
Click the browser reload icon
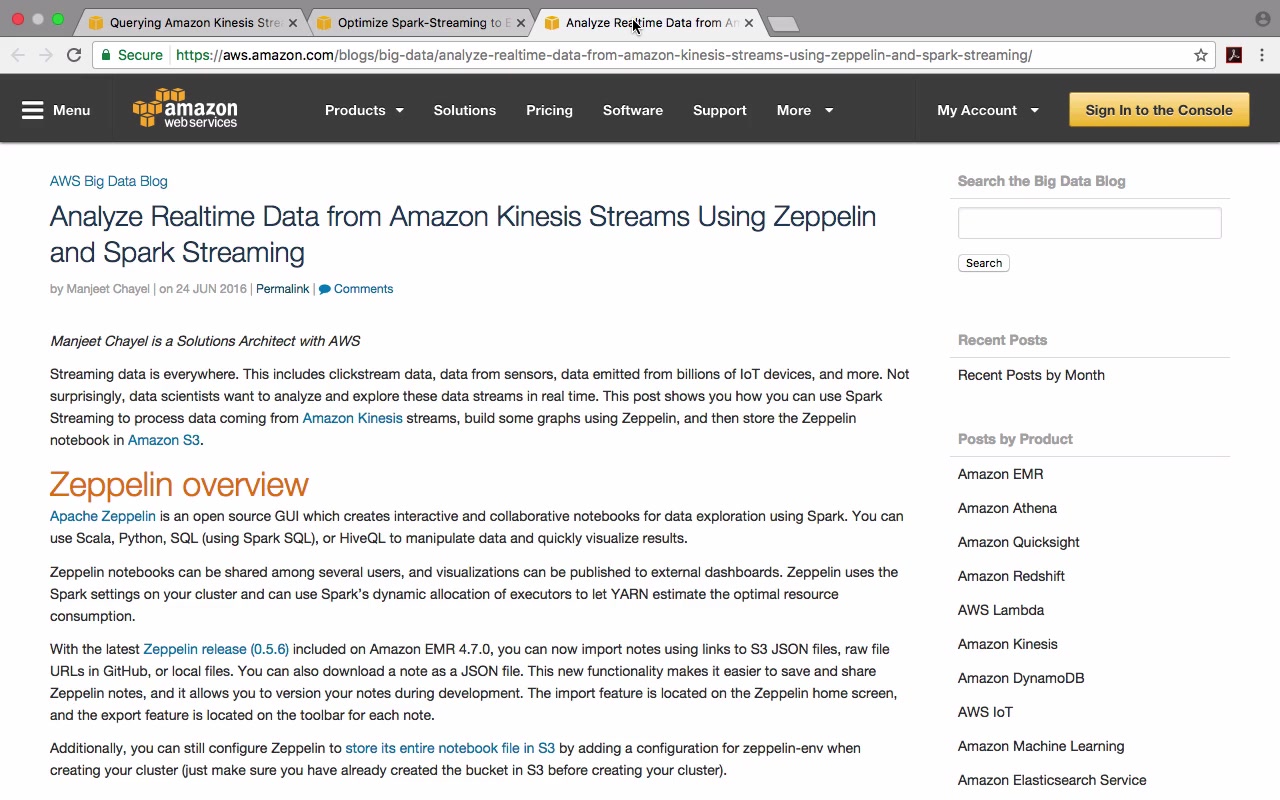point(74,55)
